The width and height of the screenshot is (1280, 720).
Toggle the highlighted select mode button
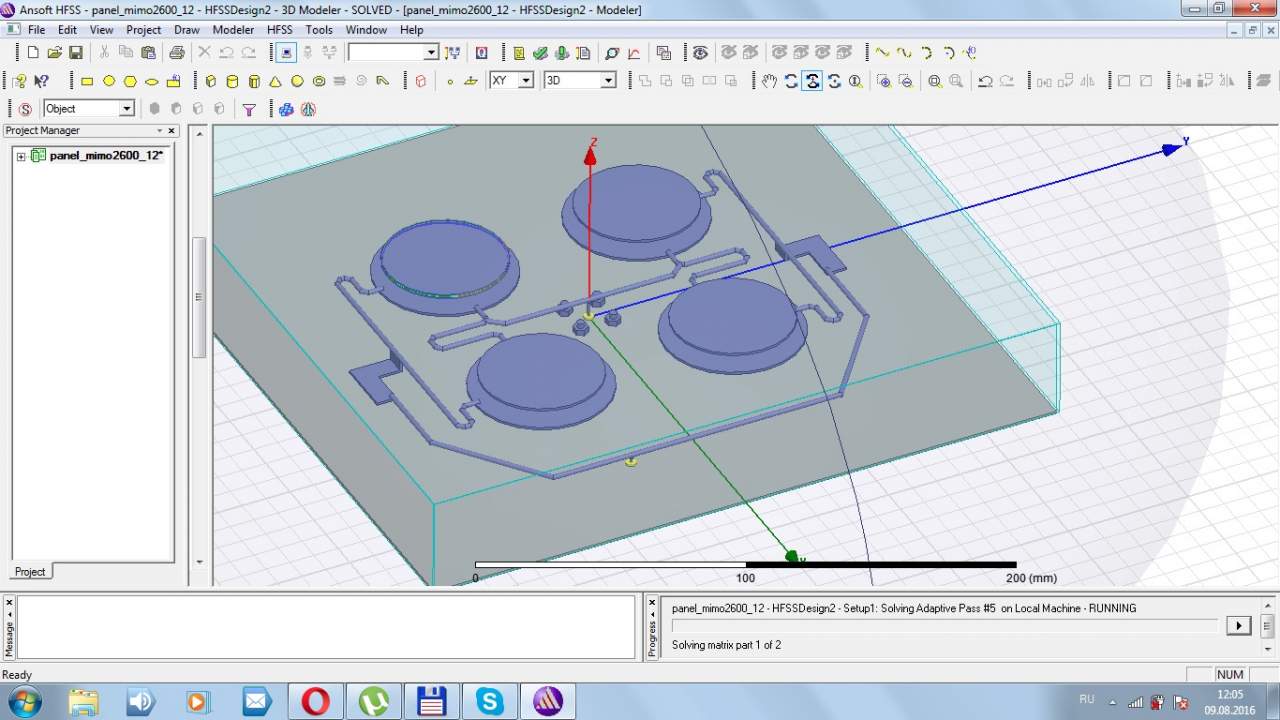click(x=286, y=52)
